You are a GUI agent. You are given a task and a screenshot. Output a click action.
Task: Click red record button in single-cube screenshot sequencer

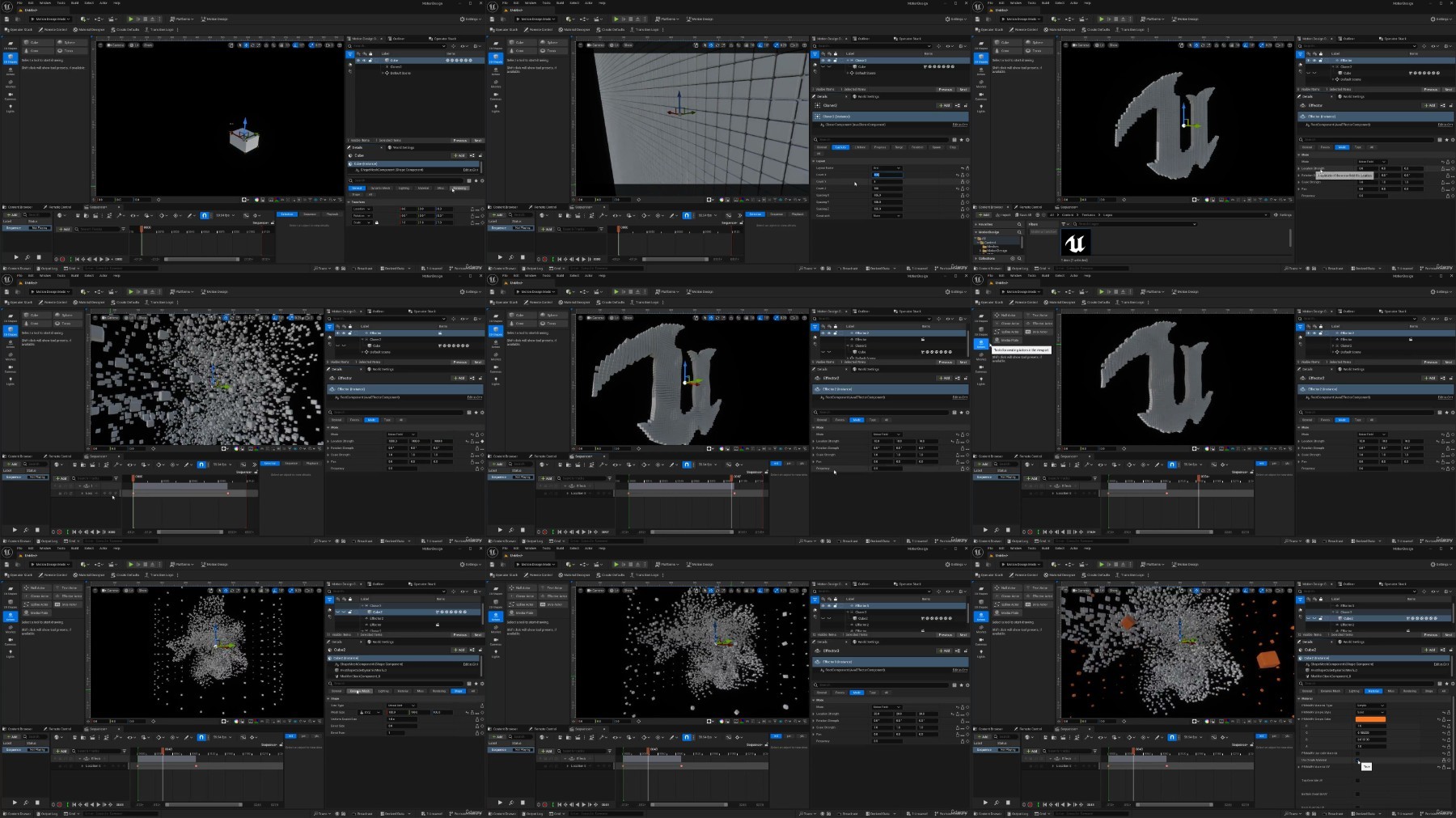click(x=62, y=259)
